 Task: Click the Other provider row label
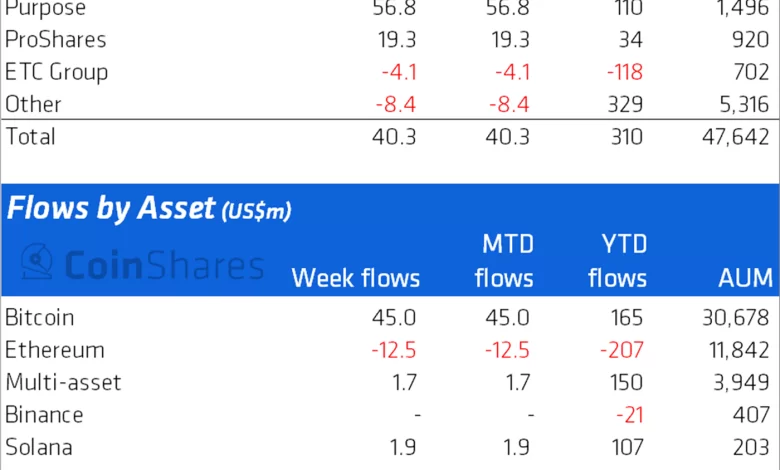(33, 104)
